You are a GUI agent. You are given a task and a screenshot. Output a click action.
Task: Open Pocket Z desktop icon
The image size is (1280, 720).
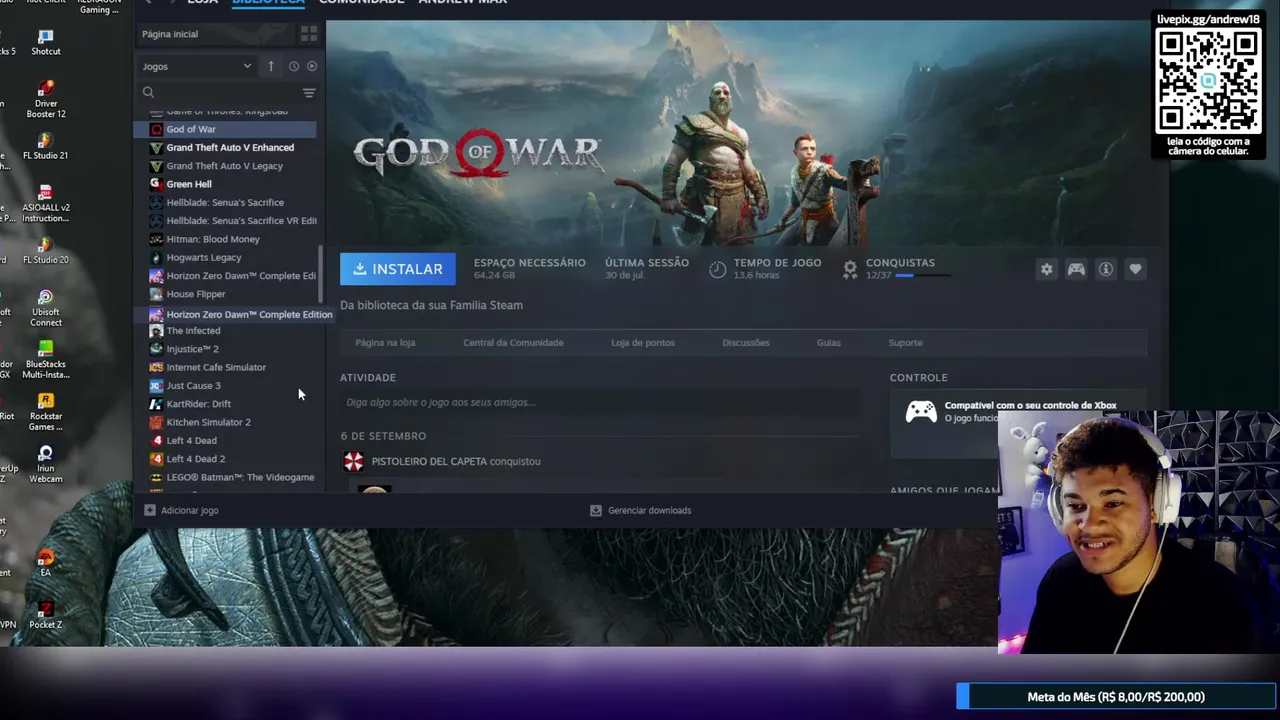tap(45, 615)
